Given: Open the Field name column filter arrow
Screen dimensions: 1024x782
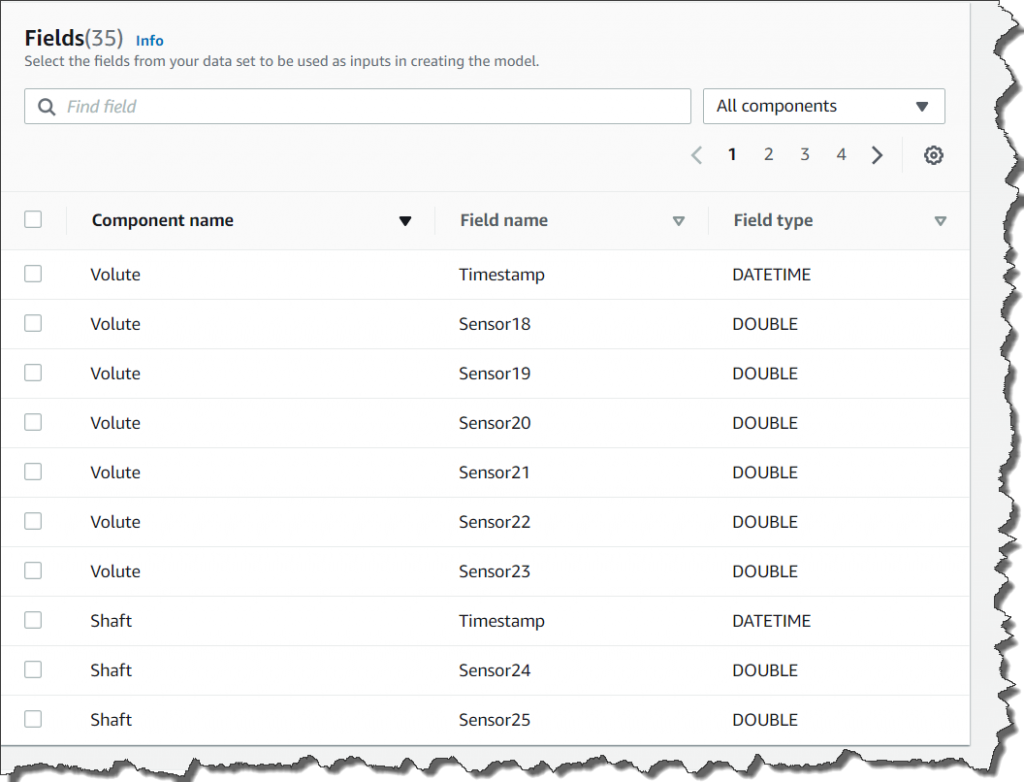Looking at the screenshot, I should click(679, 220).
